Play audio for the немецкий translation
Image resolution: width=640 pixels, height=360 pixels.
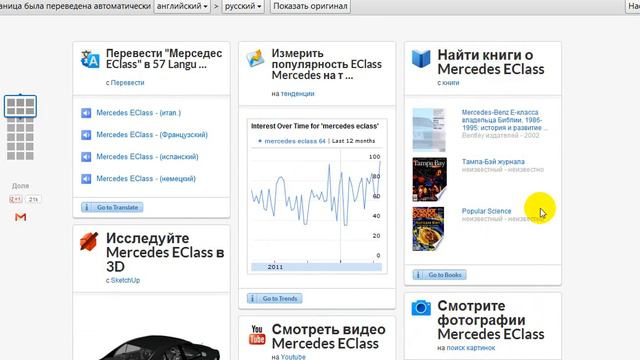pos(86,179)
